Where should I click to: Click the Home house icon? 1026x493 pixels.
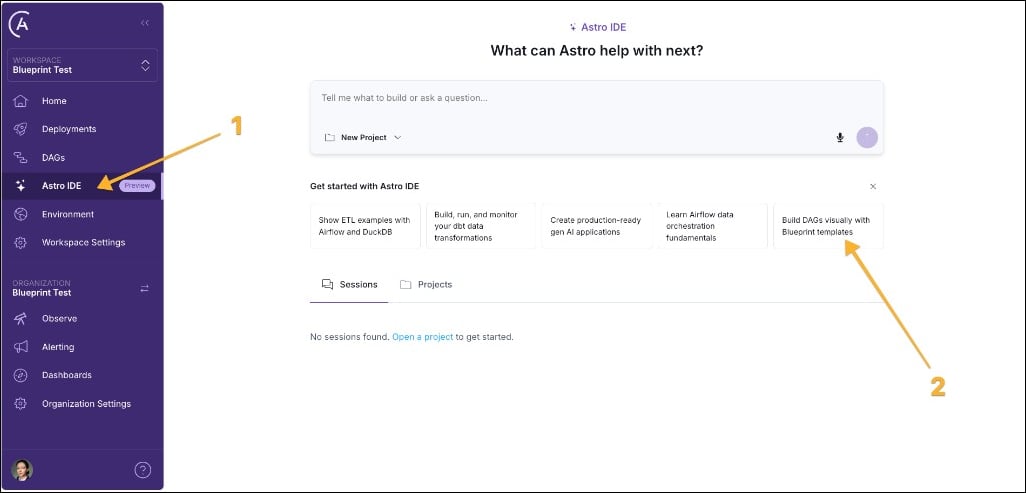[21, 101]
